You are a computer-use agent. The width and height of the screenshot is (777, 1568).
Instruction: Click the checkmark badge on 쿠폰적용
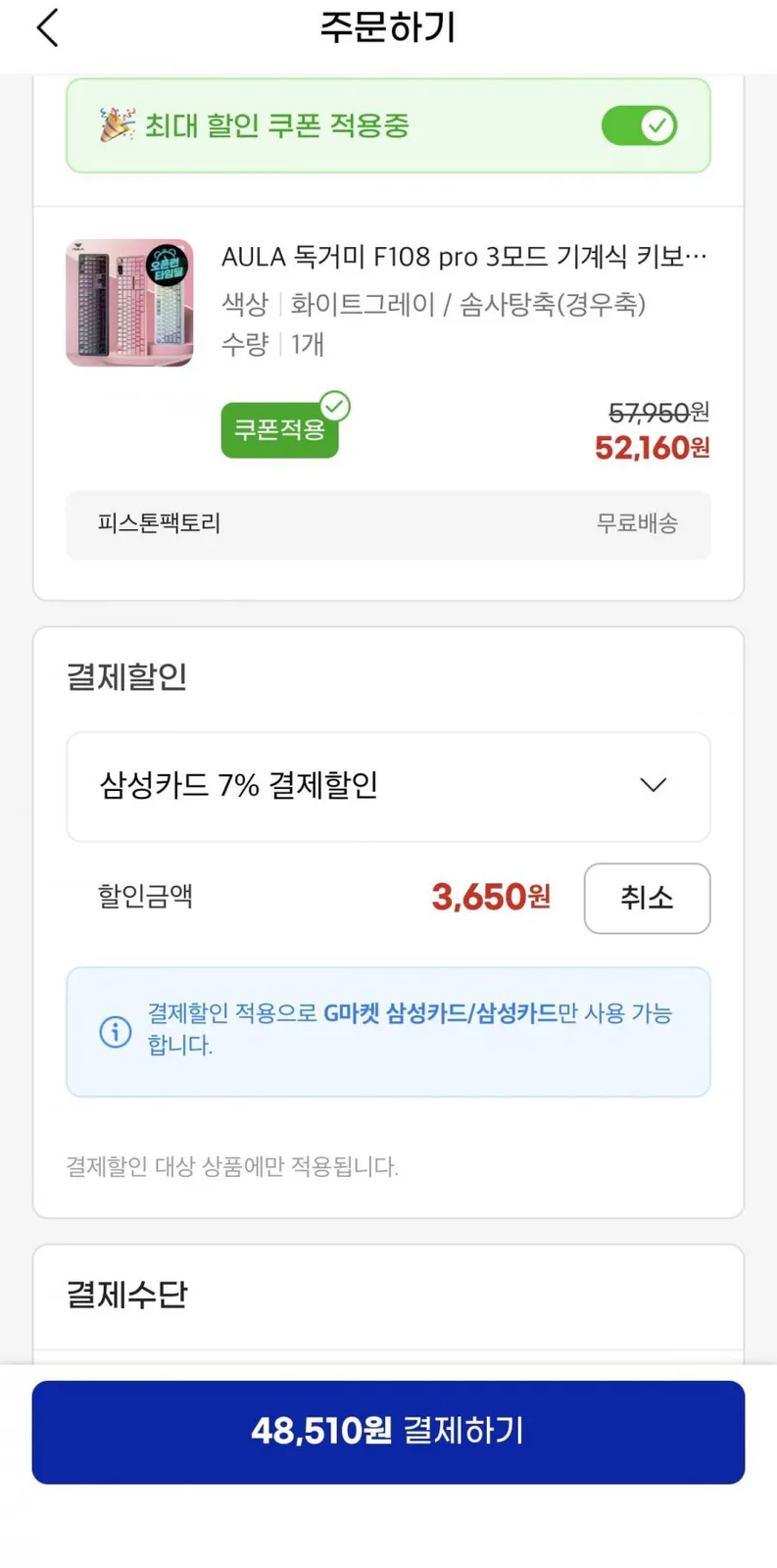click(335, 406)
